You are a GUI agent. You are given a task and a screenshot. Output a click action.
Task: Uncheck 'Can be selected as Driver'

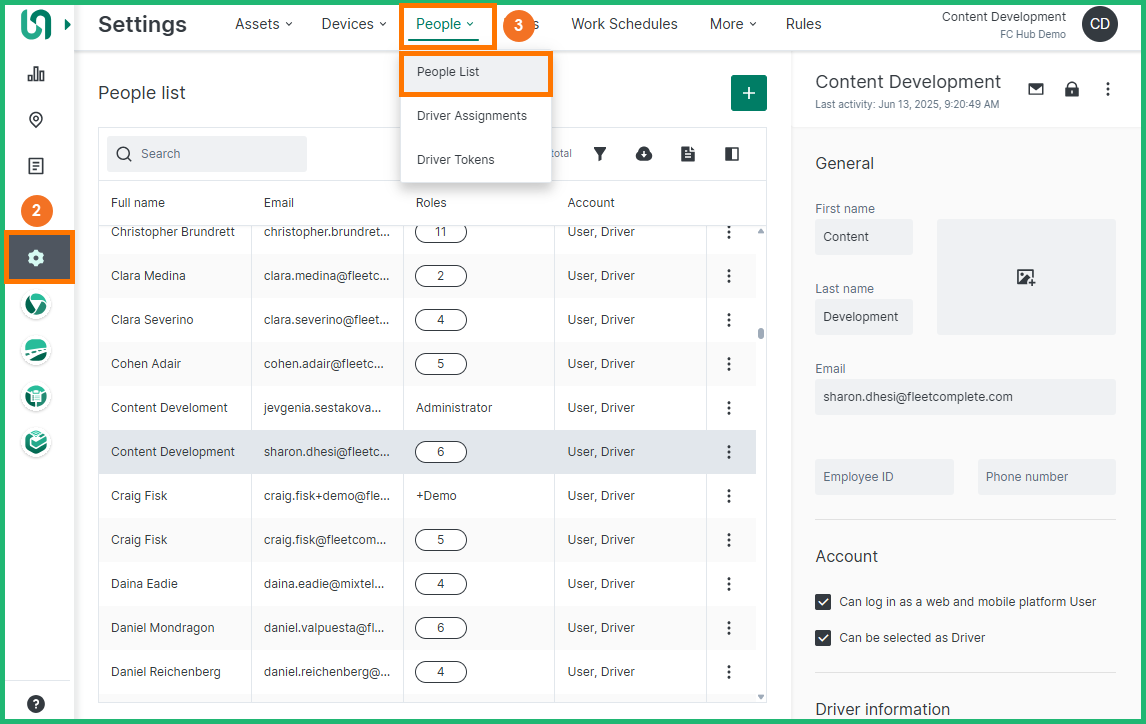pyautogui.click(x=823, y=638)
